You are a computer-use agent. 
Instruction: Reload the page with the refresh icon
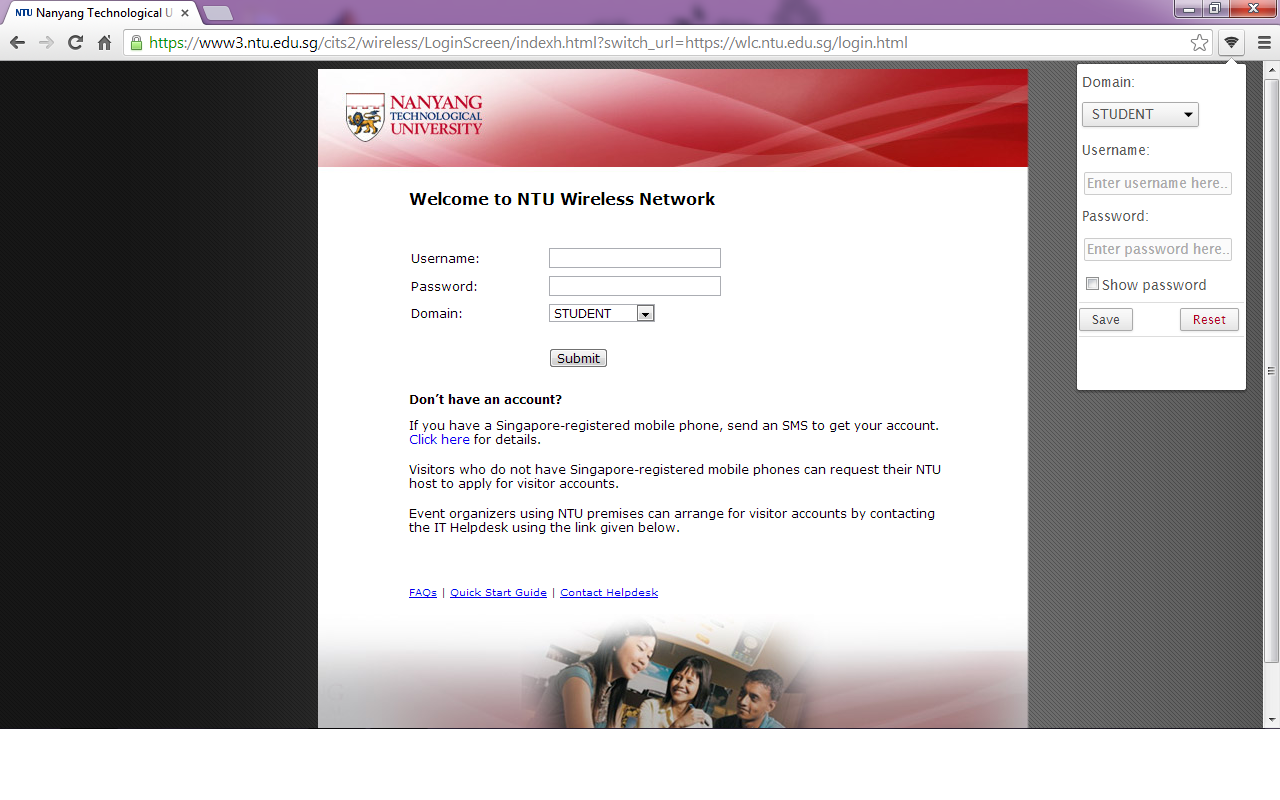click(75, 43)
